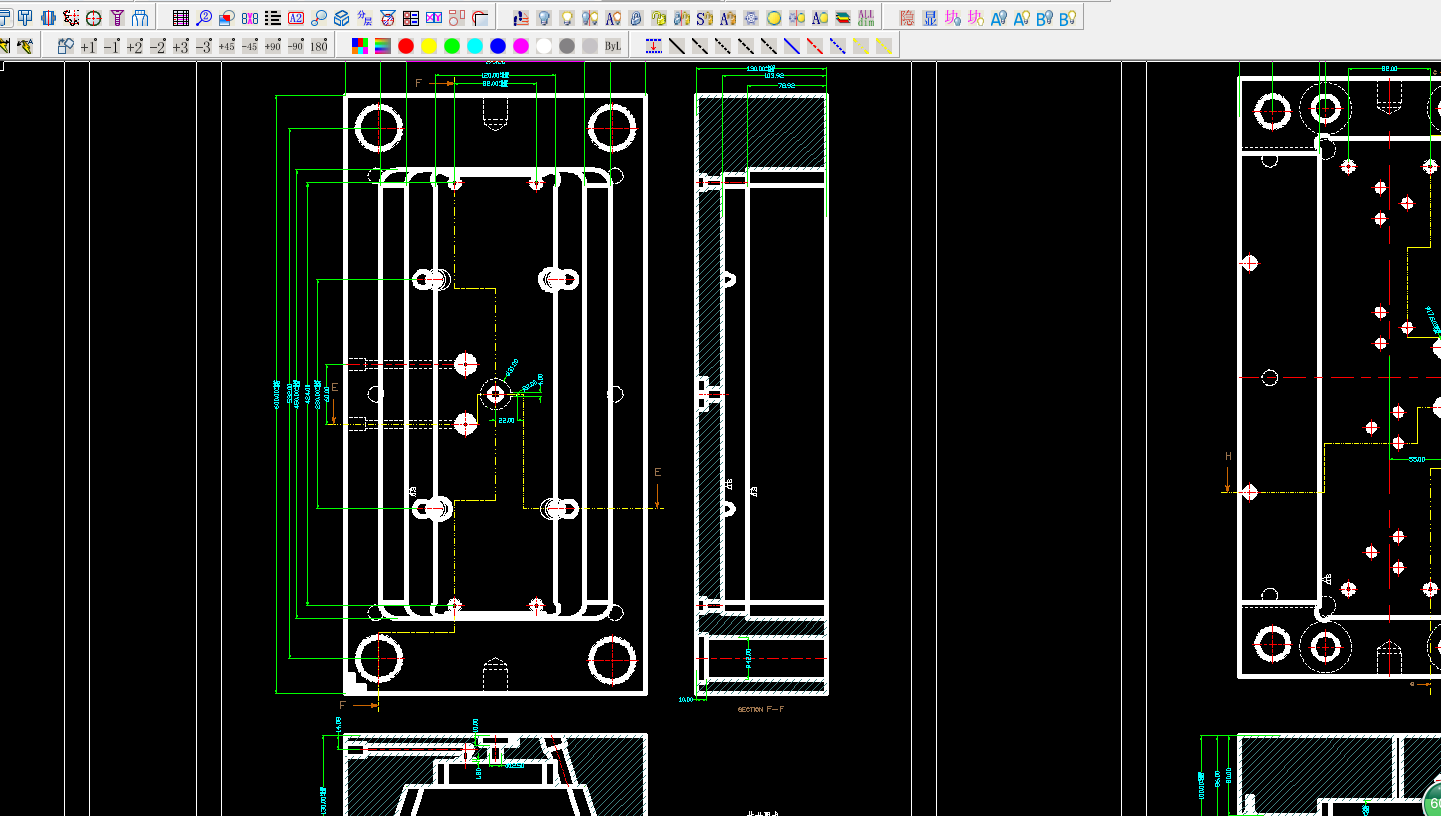Click the SECTION F-F label
The image size is (1441, 816).
761,709
